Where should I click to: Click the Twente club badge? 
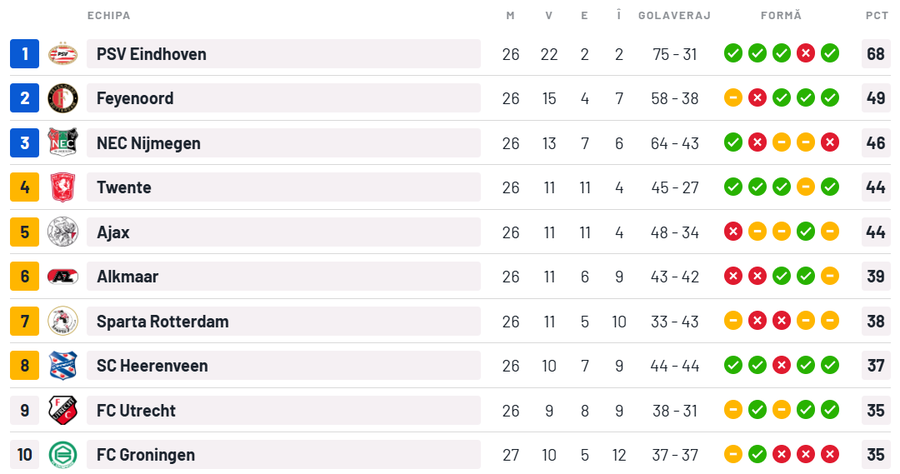62,187
